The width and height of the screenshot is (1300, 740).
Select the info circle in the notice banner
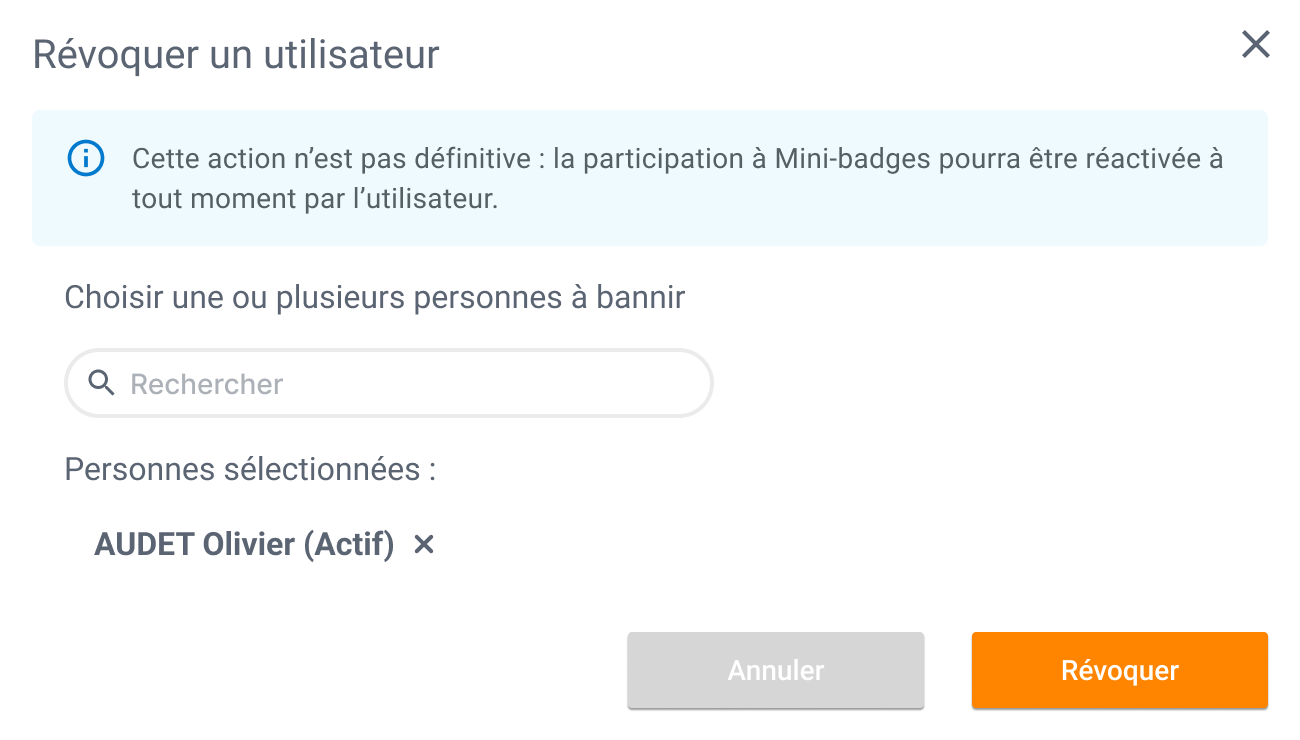pyautogui.click(x=86, y=157)
